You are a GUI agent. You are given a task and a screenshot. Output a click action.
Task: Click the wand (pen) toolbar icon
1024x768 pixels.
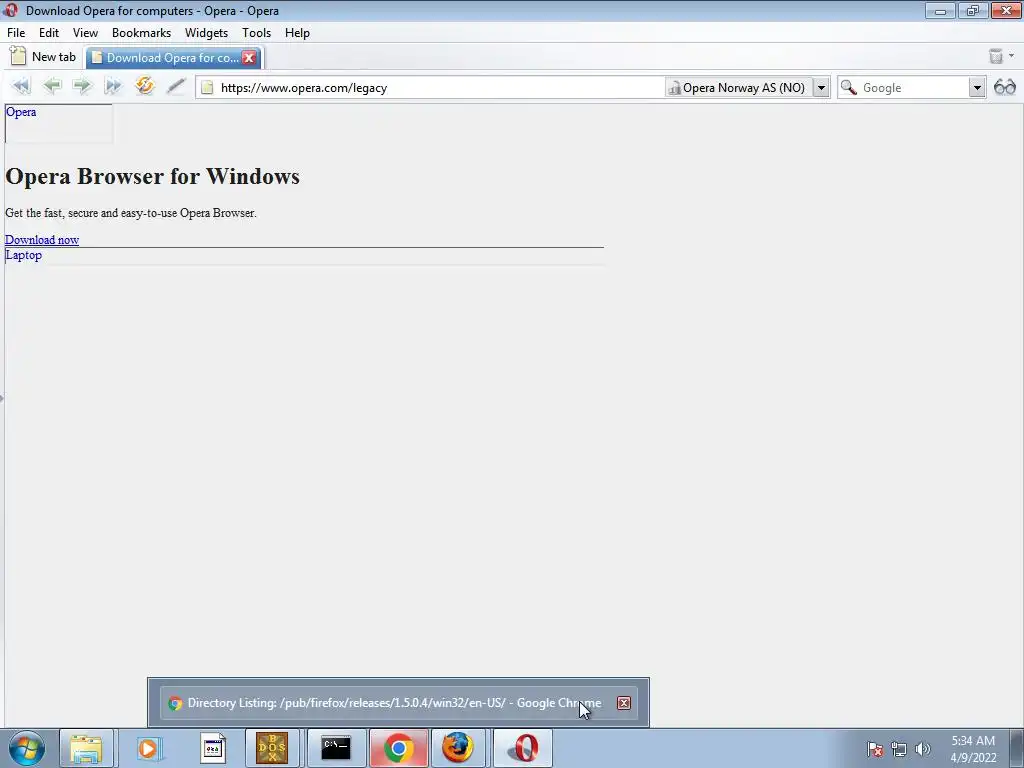tap(176, 86)
